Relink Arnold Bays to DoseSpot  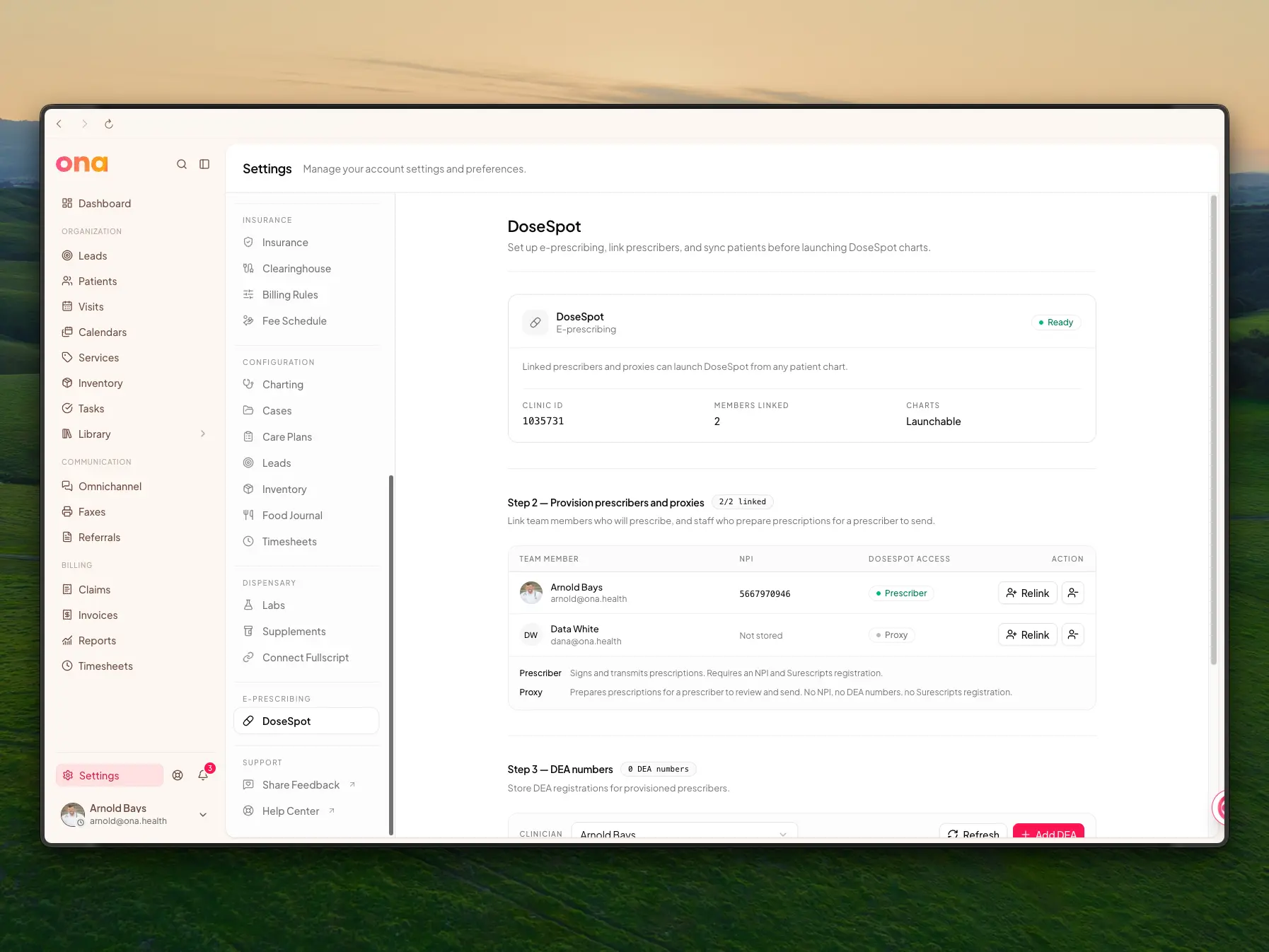point(1028,593)
